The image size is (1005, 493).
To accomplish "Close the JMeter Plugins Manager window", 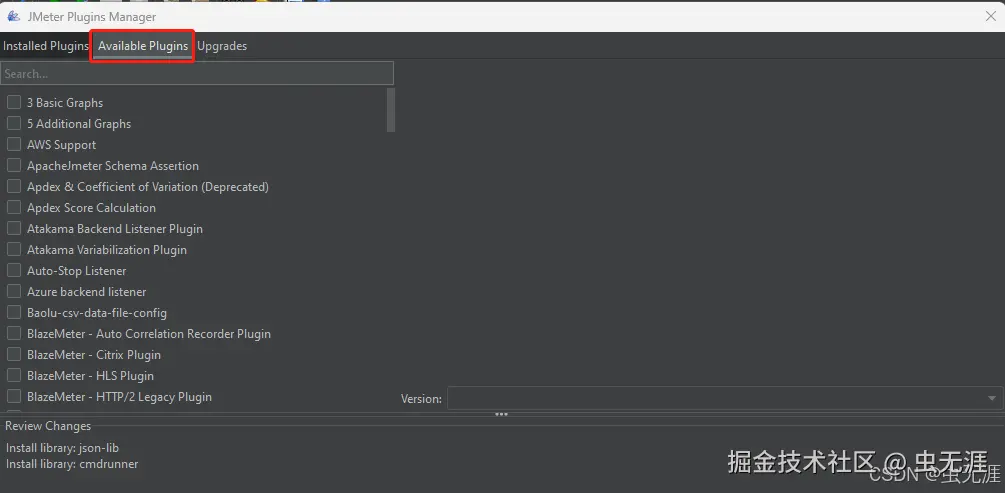I will click(990, 16).
